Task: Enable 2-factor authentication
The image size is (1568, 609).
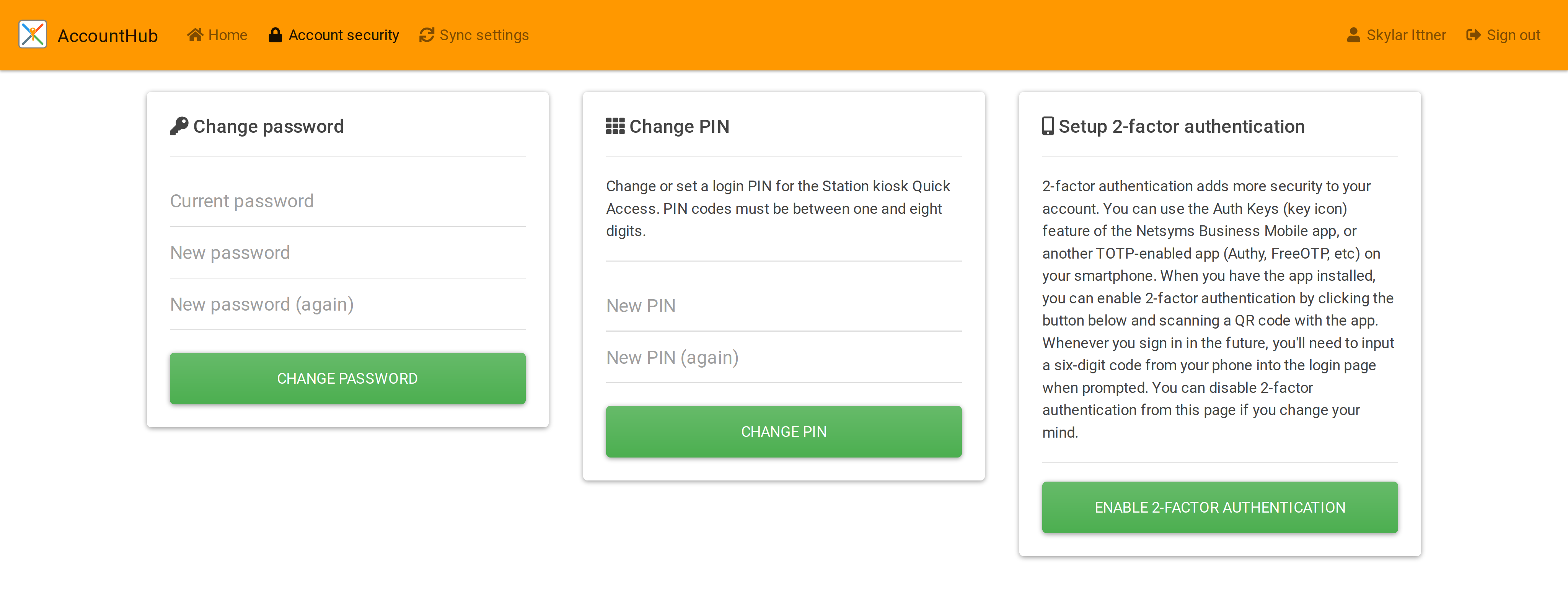Action: (x=1220, y=507)
